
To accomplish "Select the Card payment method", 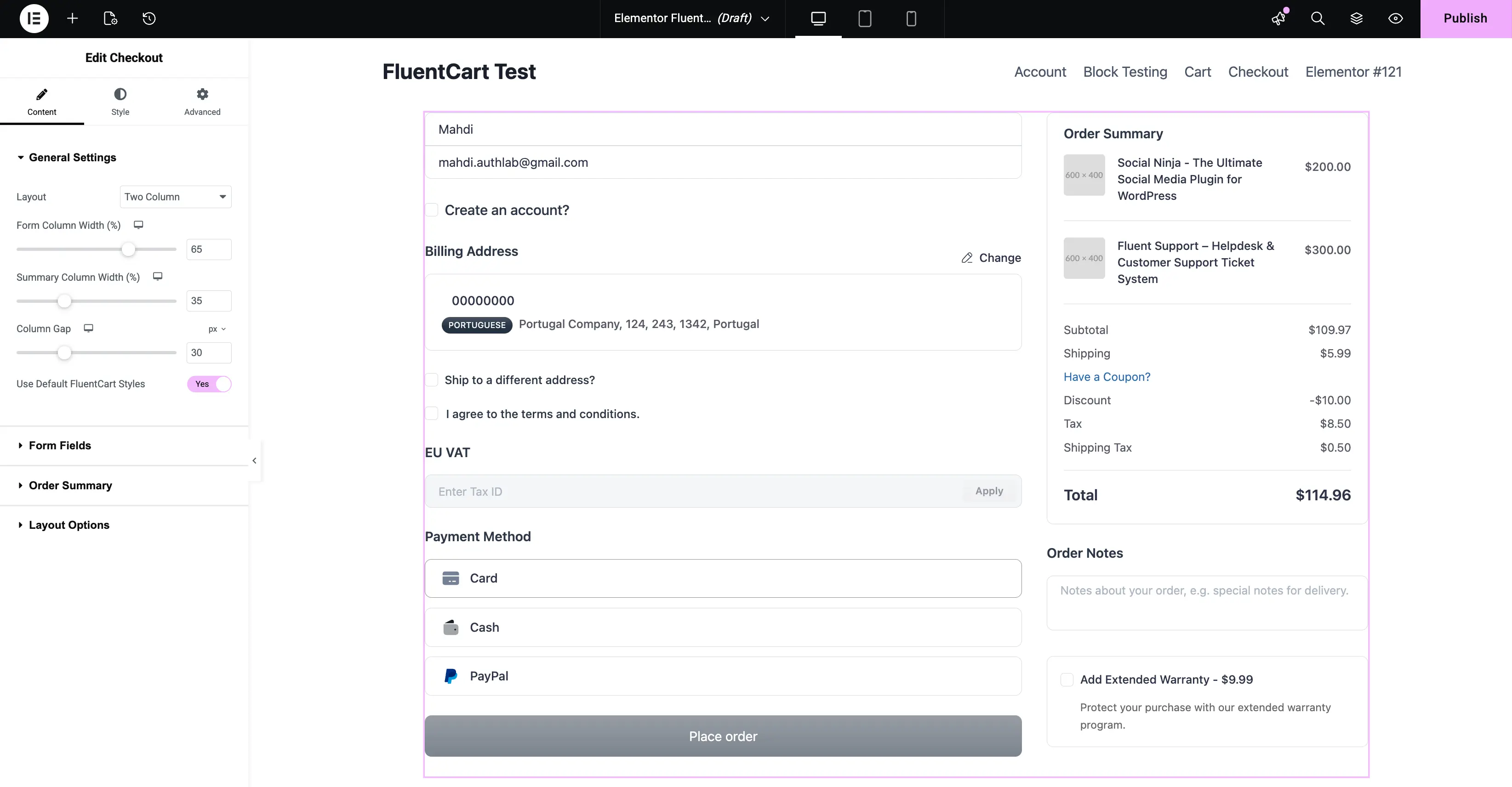I will point(723,578).
